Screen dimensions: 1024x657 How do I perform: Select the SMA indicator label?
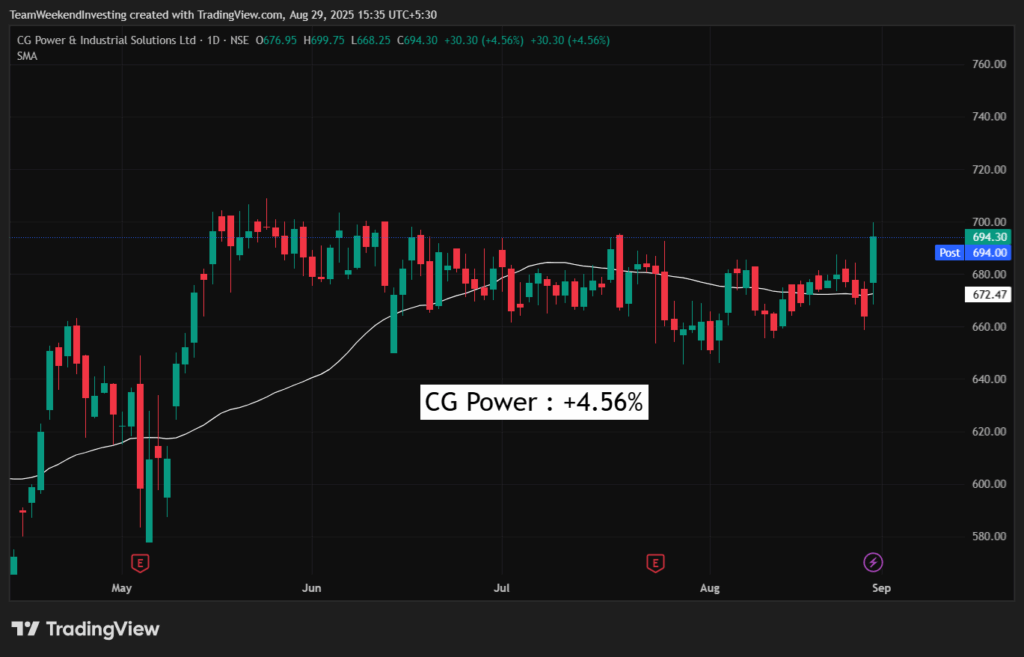[x=27, y=56]
